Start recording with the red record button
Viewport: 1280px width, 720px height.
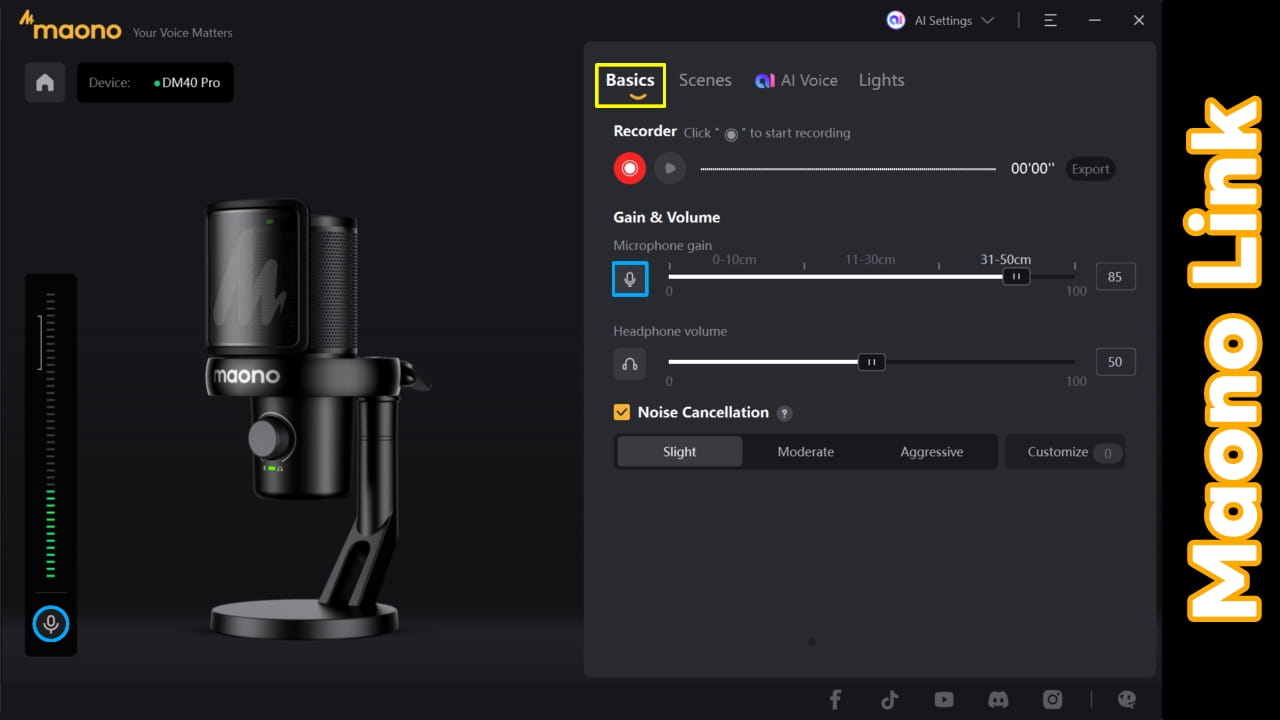tap(630, 168)
